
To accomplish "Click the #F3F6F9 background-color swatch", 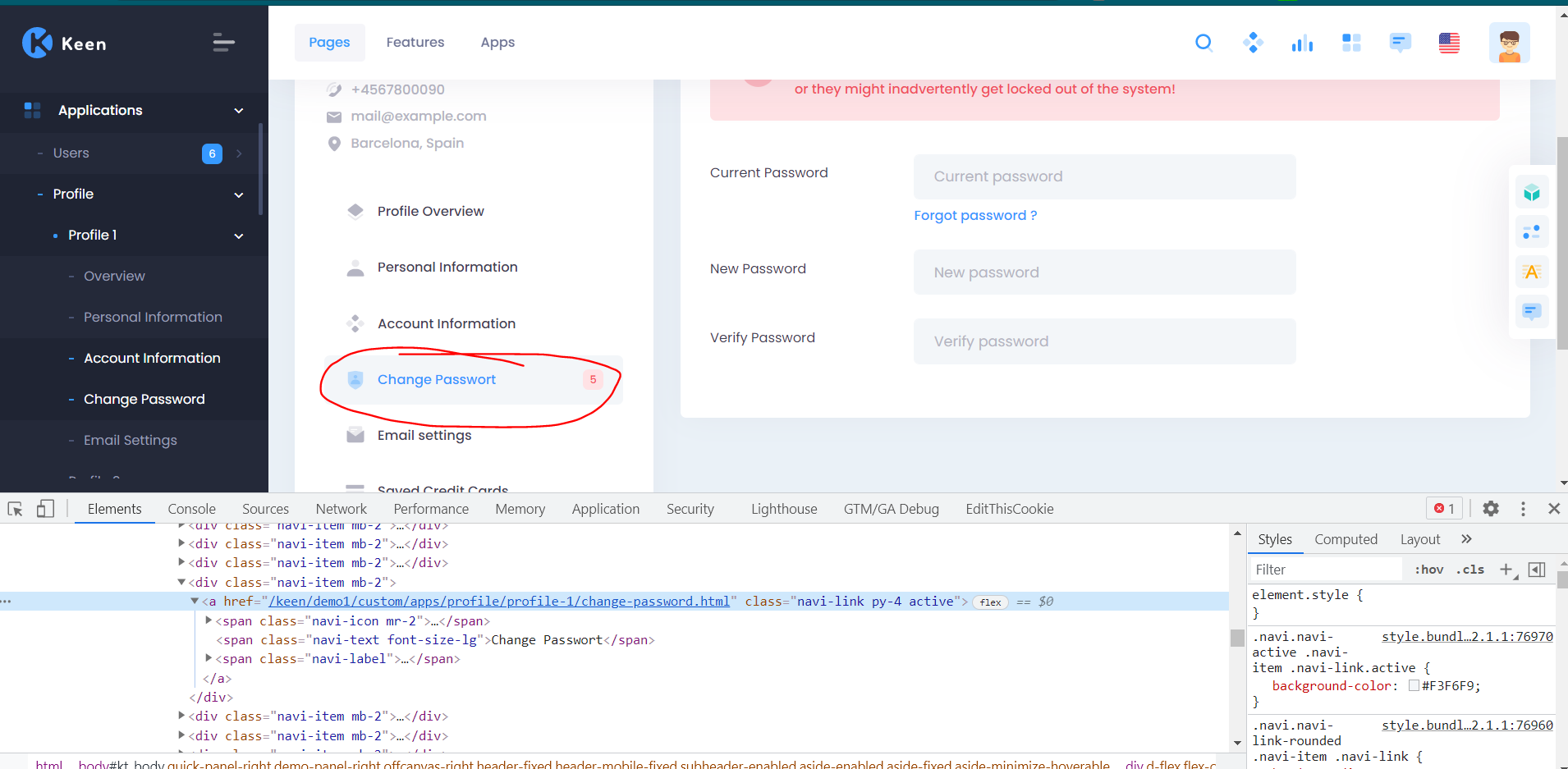I will click(1414, 685).
